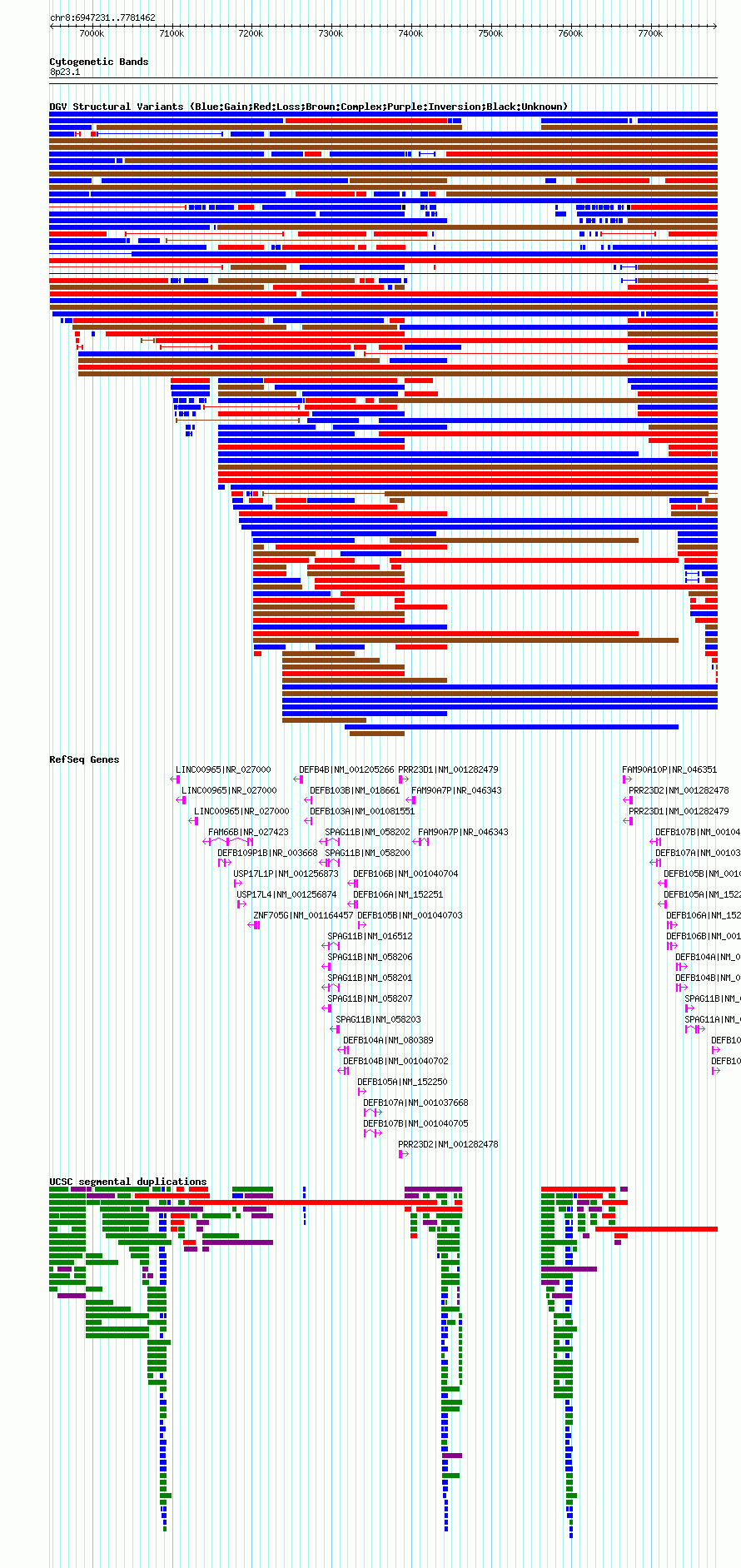Screen dimensions: 741x1568
Task: Open the DEFB103B|NM_018661 gene label
Action: (355, 790)
